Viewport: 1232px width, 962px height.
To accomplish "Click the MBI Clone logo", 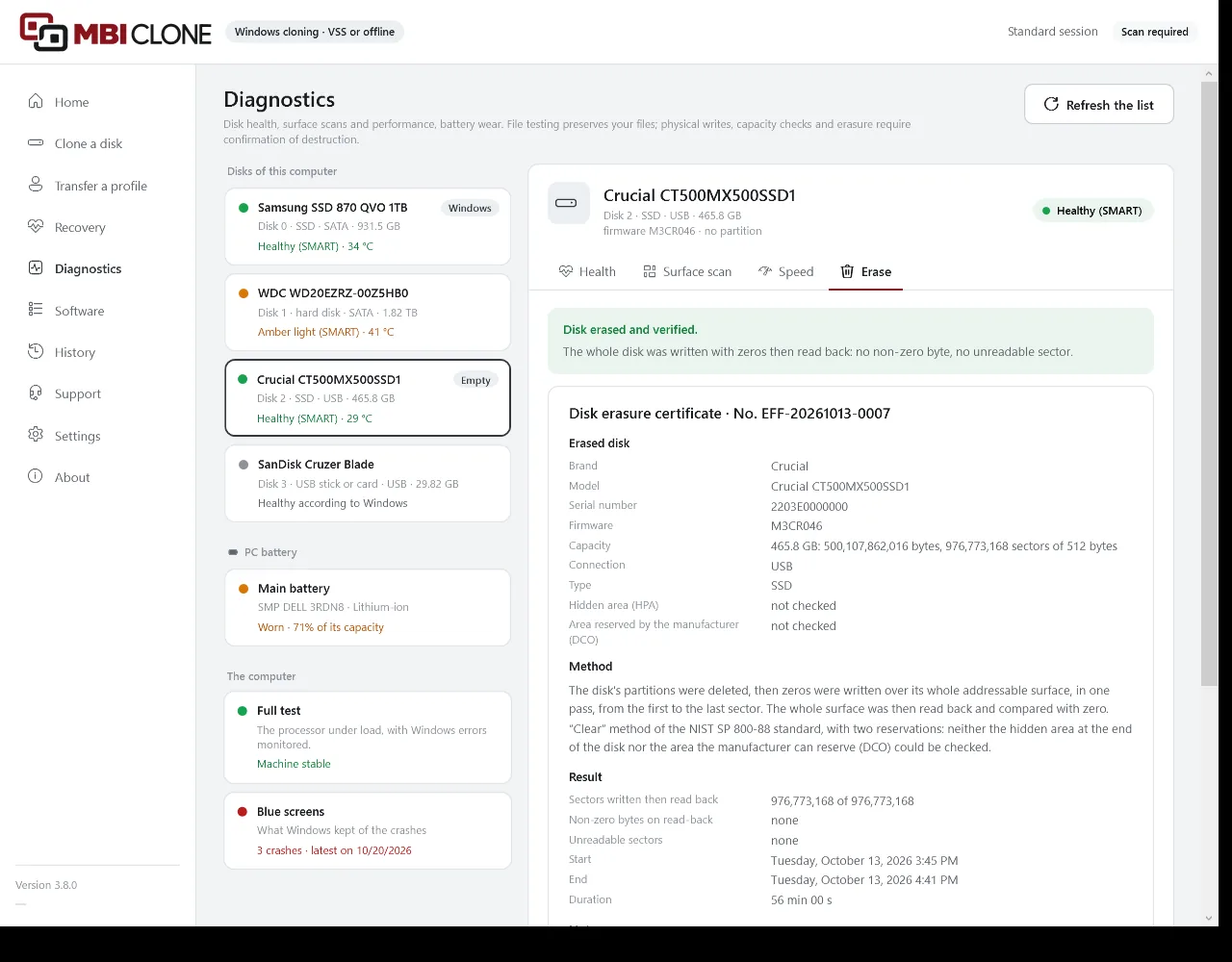I will [115, 32].
